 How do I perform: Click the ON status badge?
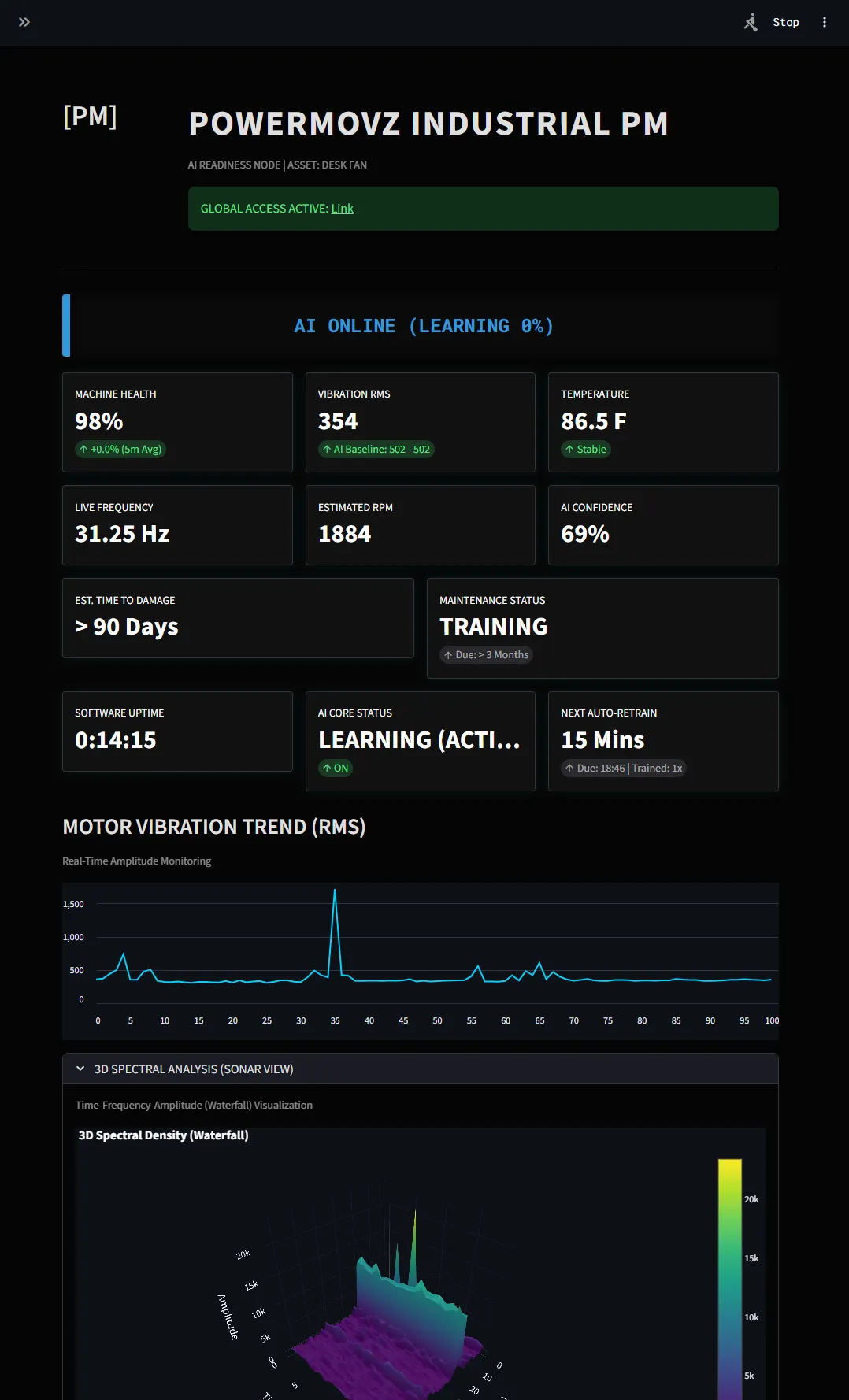pos(336,768)
